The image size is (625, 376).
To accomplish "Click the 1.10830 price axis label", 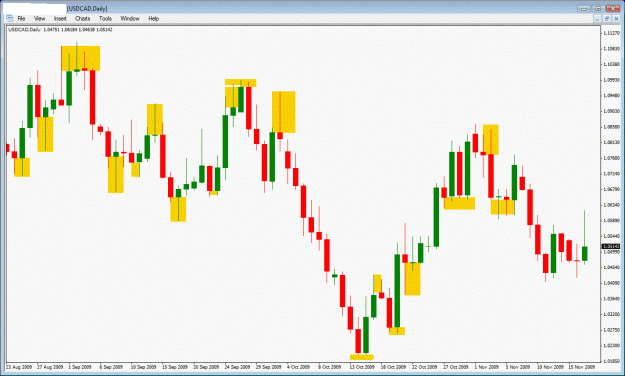I will [x=612, y=49].
